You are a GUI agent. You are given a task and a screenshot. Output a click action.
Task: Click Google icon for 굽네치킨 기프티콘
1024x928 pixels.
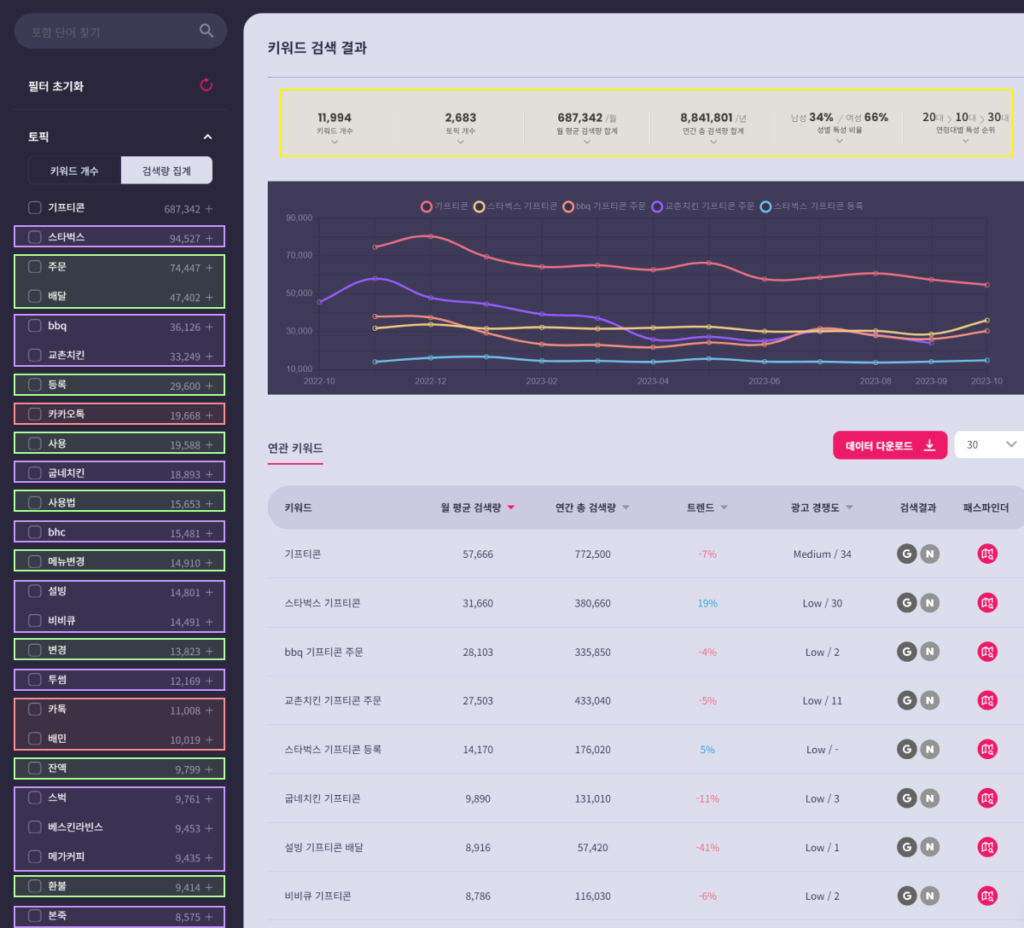906,798
